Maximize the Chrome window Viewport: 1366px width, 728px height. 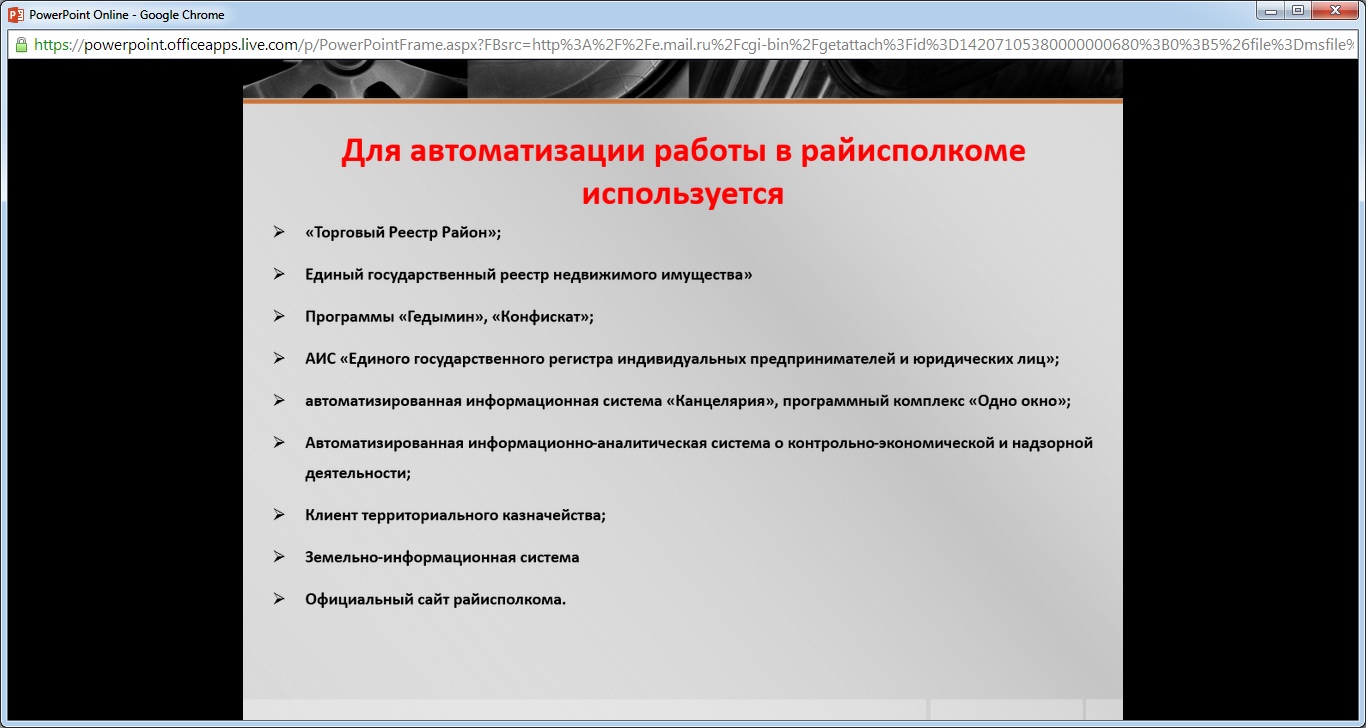coord(1299,11)
